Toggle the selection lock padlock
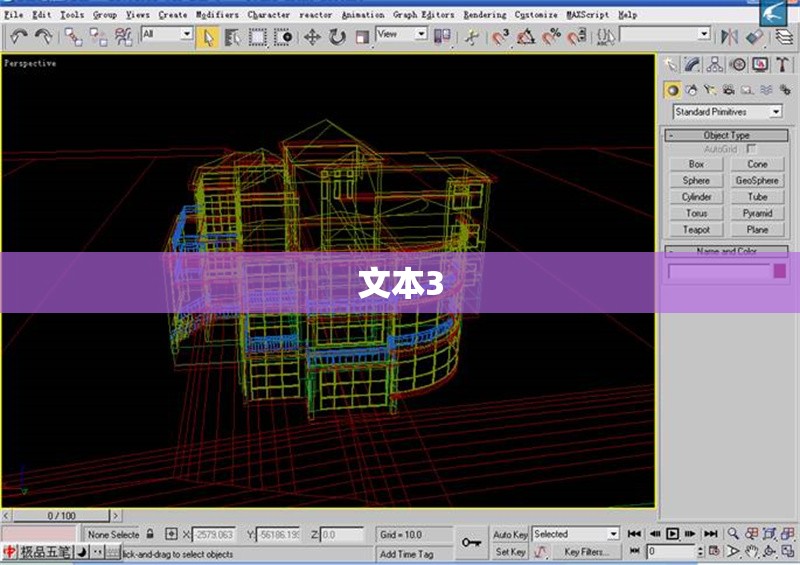Viewport: 800px width, 565px height. 150,535
